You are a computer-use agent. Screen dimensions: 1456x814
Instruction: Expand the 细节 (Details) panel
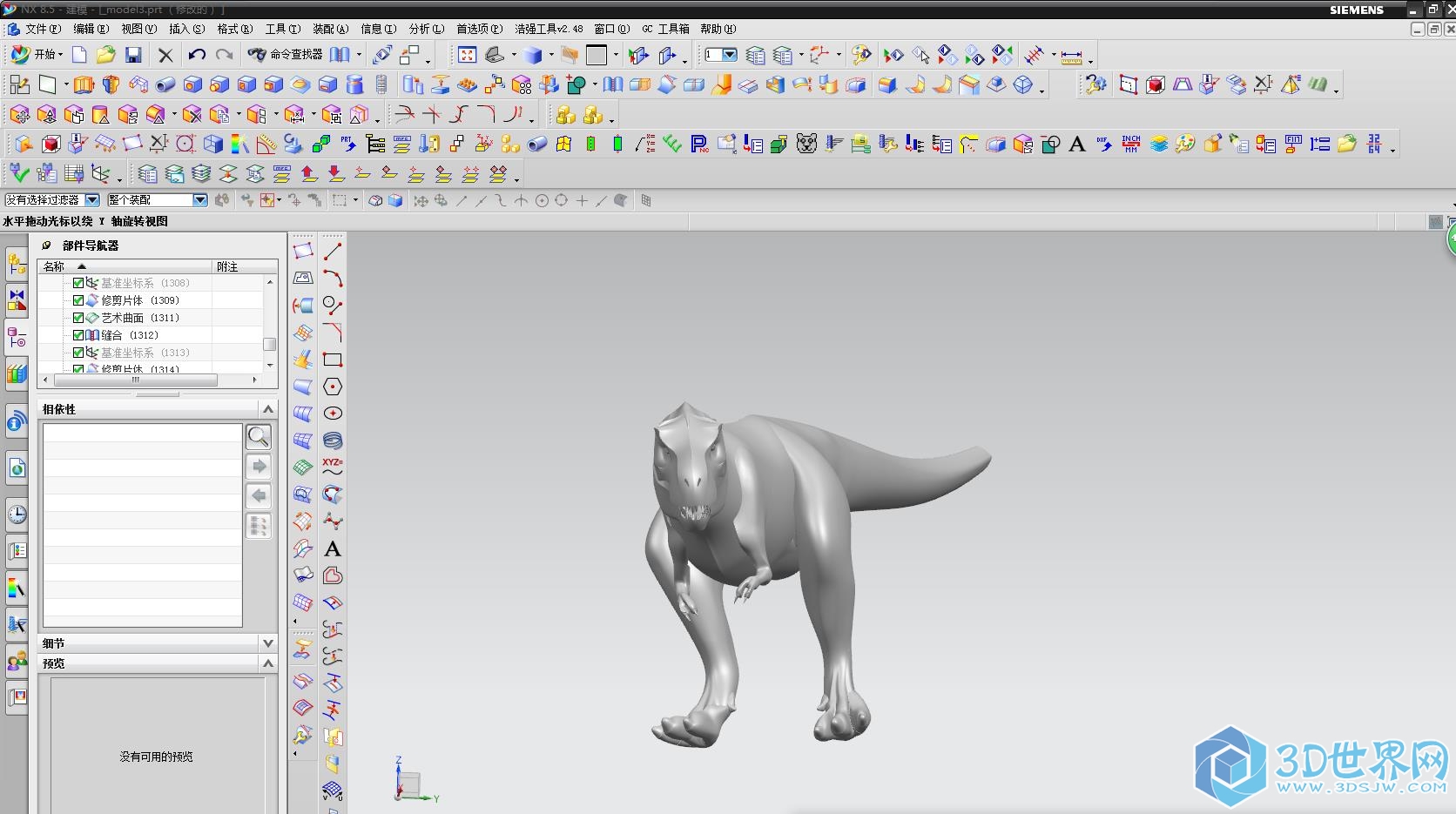268,643
